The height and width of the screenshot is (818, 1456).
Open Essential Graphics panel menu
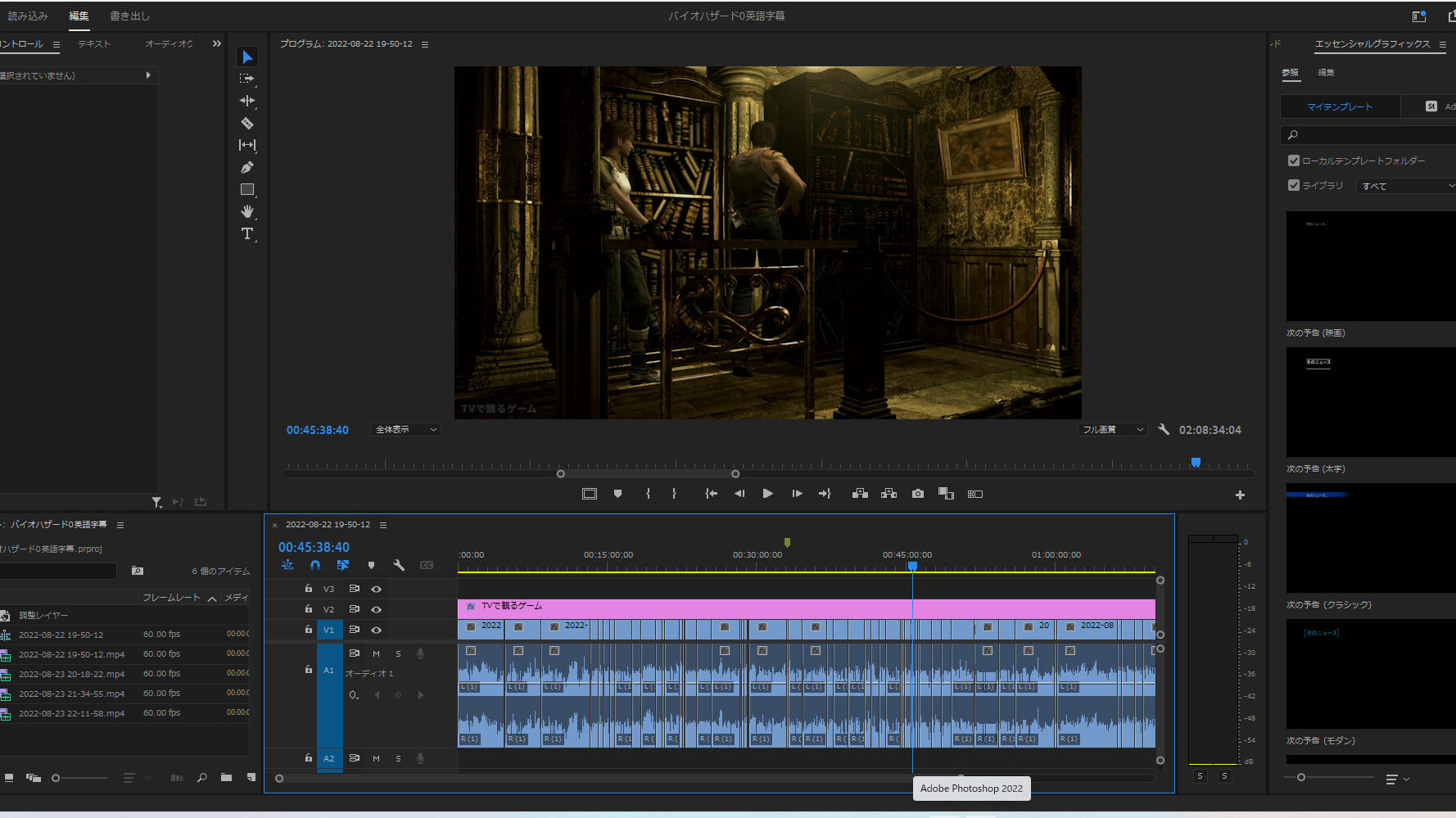pos(1442,44)
